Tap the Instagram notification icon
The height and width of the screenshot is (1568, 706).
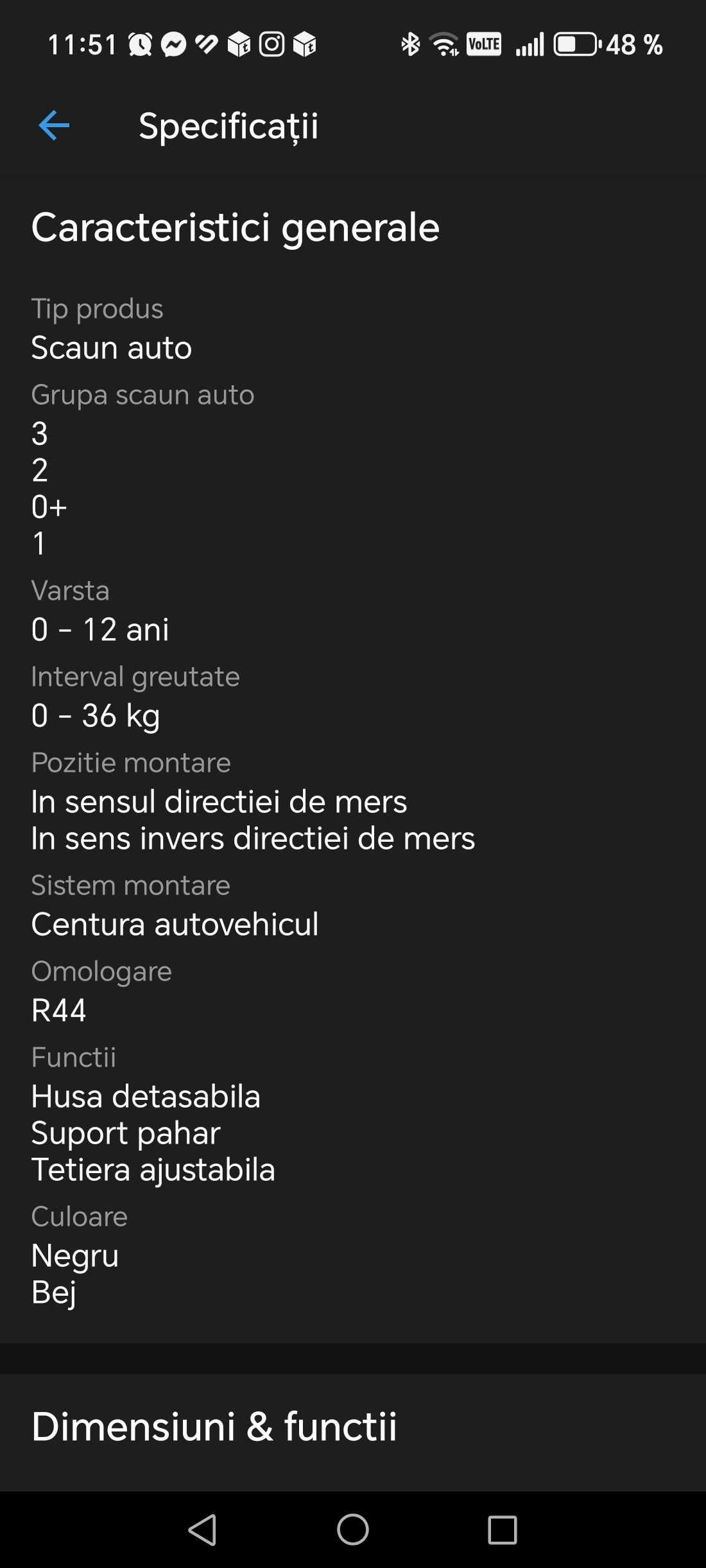(272, 44)
